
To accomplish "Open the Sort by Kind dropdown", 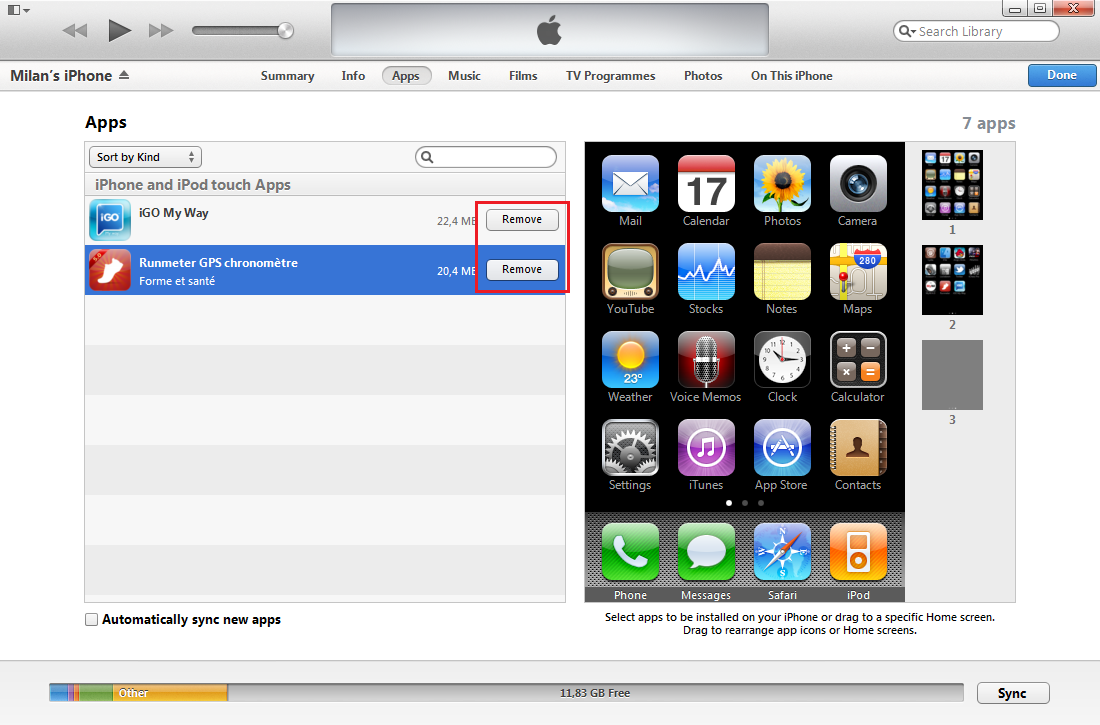I will [145, 157].
